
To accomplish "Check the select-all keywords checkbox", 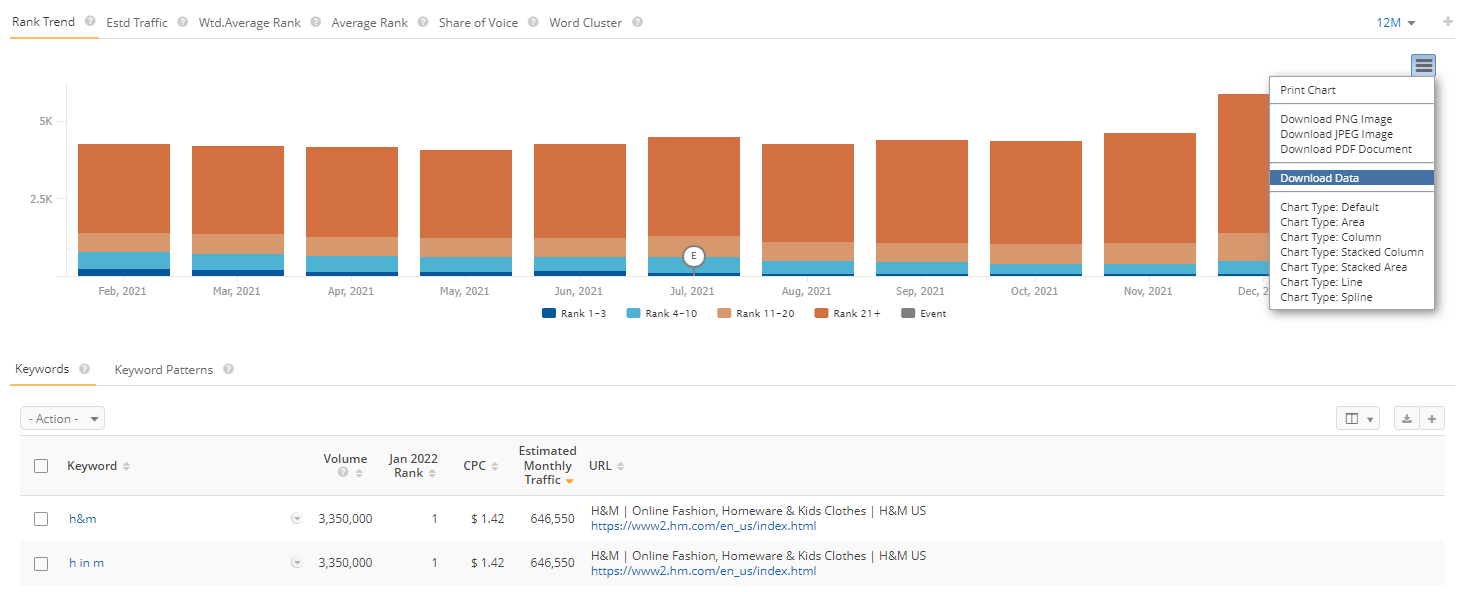I will pyautogui.click(x=41, y=466).
